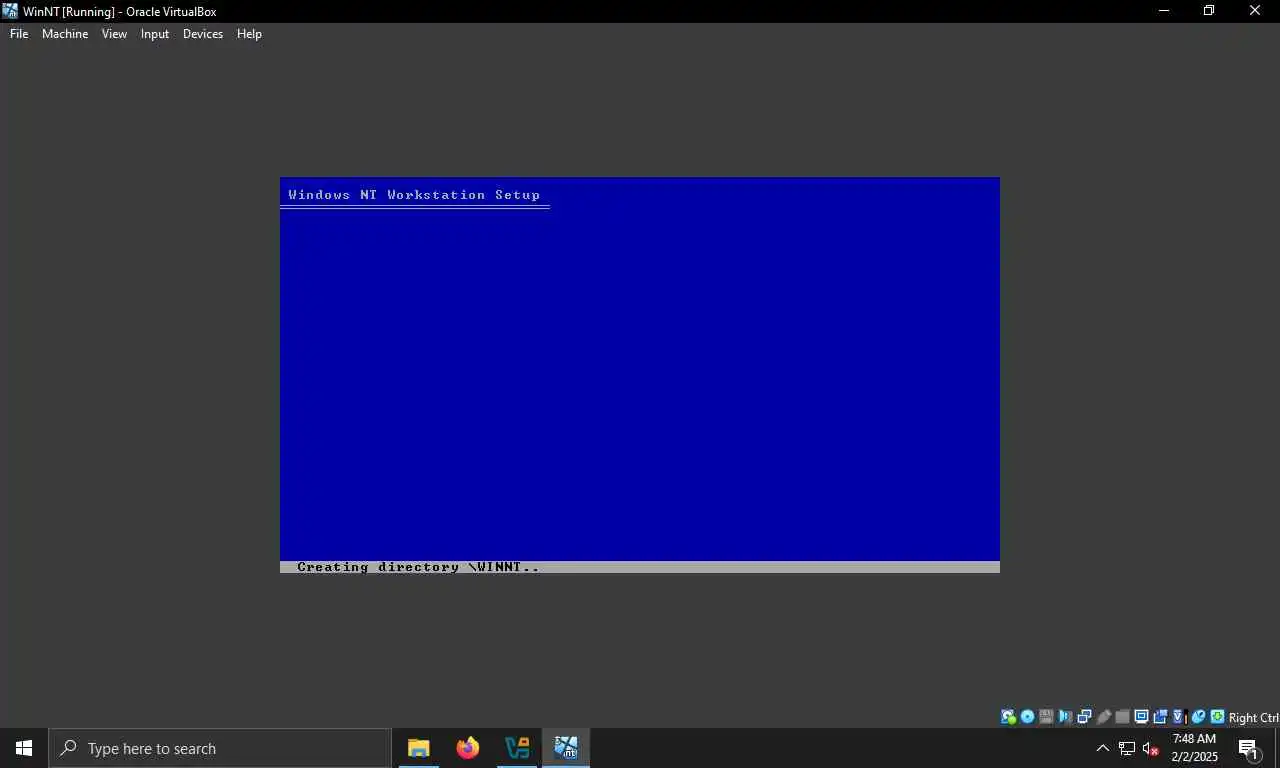Open the notification center icon

(1249, 748)
